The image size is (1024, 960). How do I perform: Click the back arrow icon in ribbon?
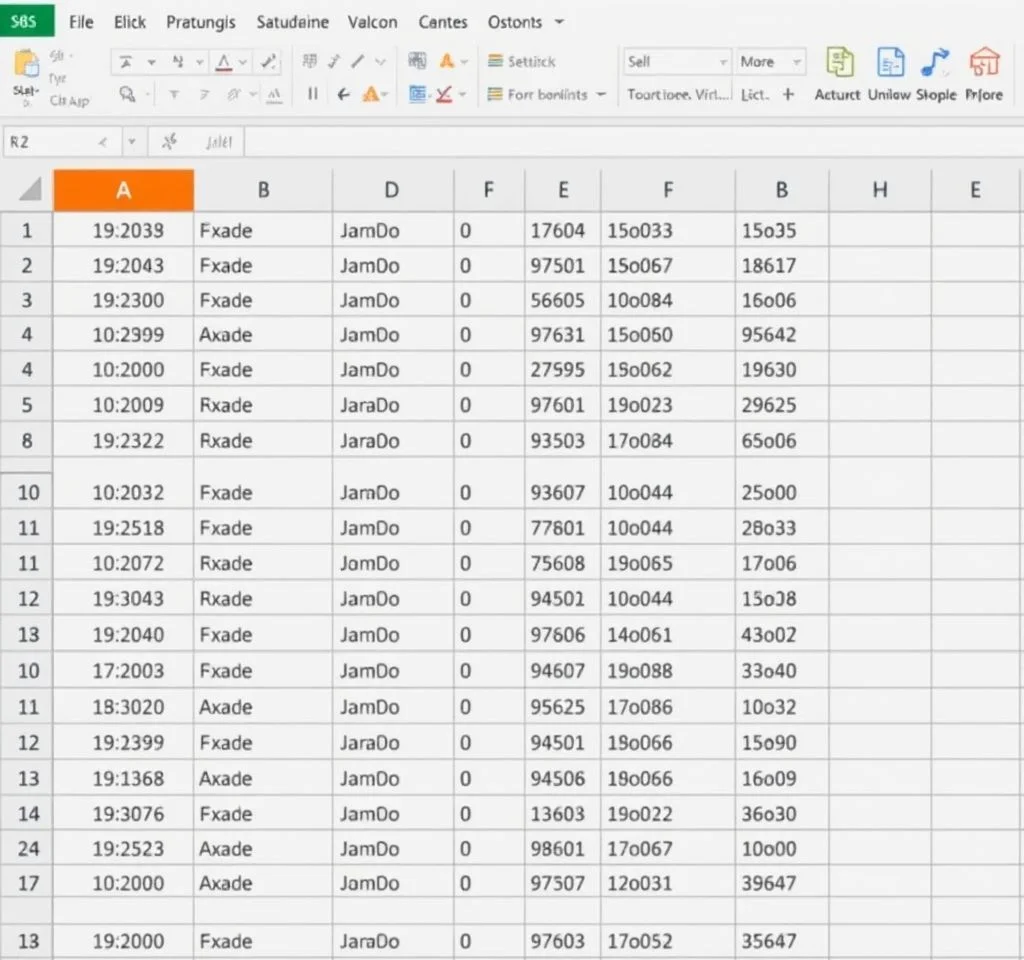343,95
